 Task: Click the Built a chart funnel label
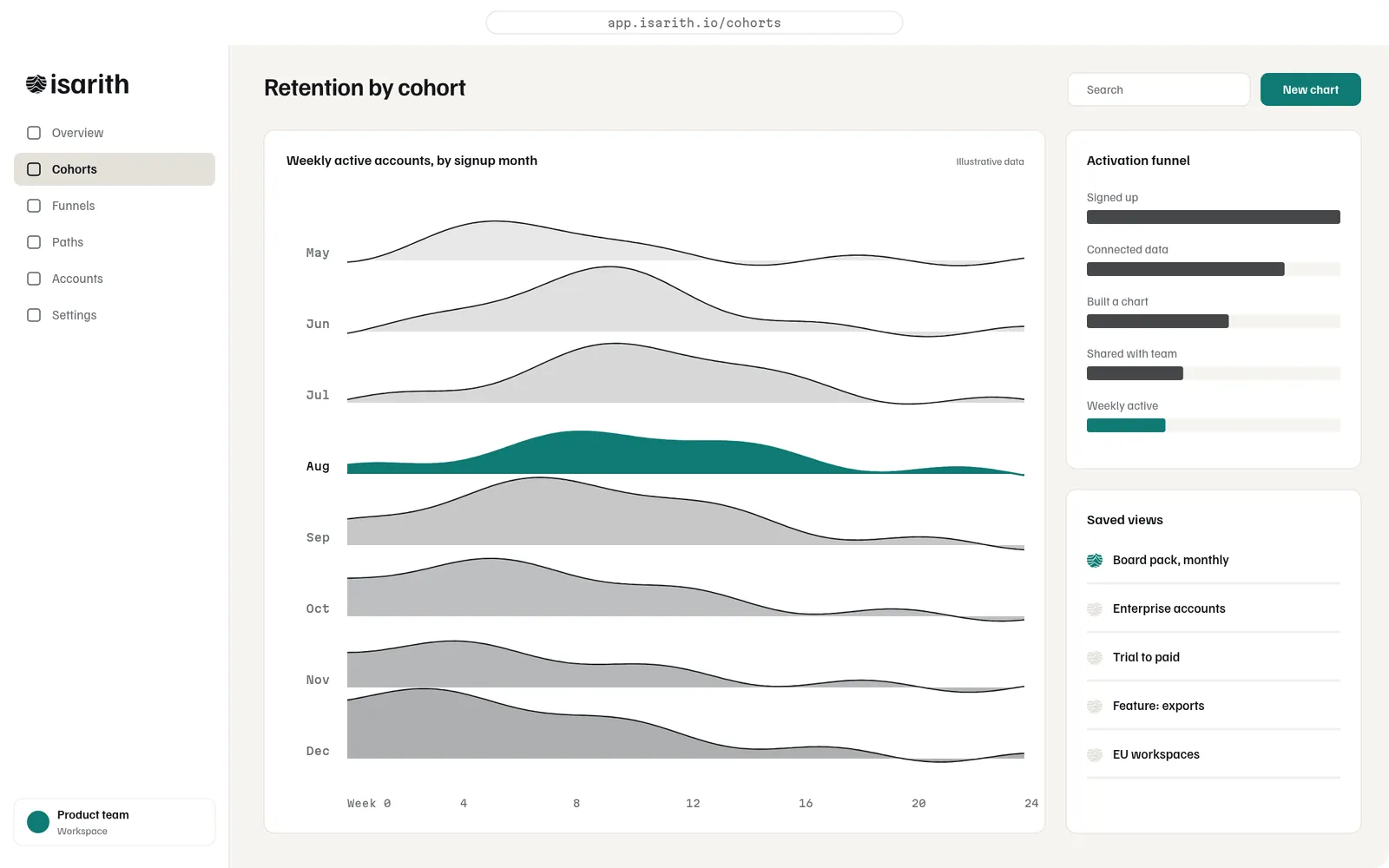pyautogui.click(x=1117, y=301)
